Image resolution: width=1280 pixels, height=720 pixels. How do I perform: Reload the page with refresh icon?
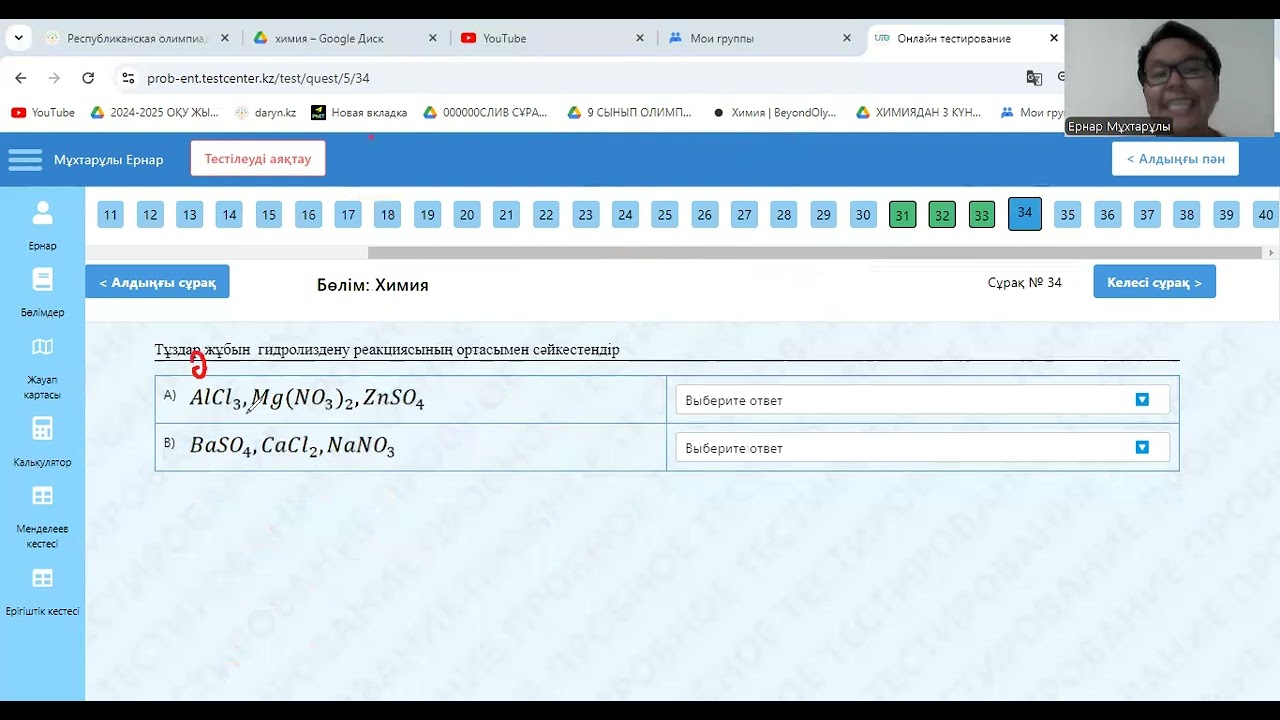tap(88, 78)
